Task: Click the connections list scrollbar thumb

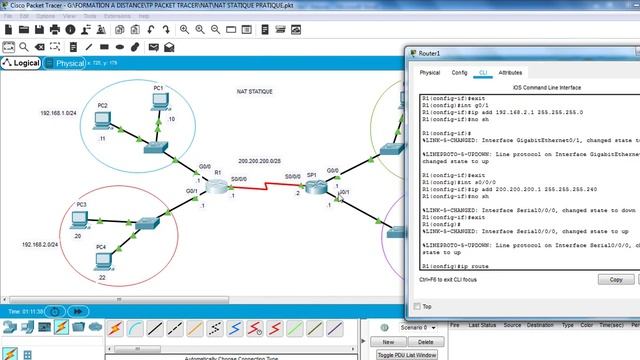Action: 137,349
